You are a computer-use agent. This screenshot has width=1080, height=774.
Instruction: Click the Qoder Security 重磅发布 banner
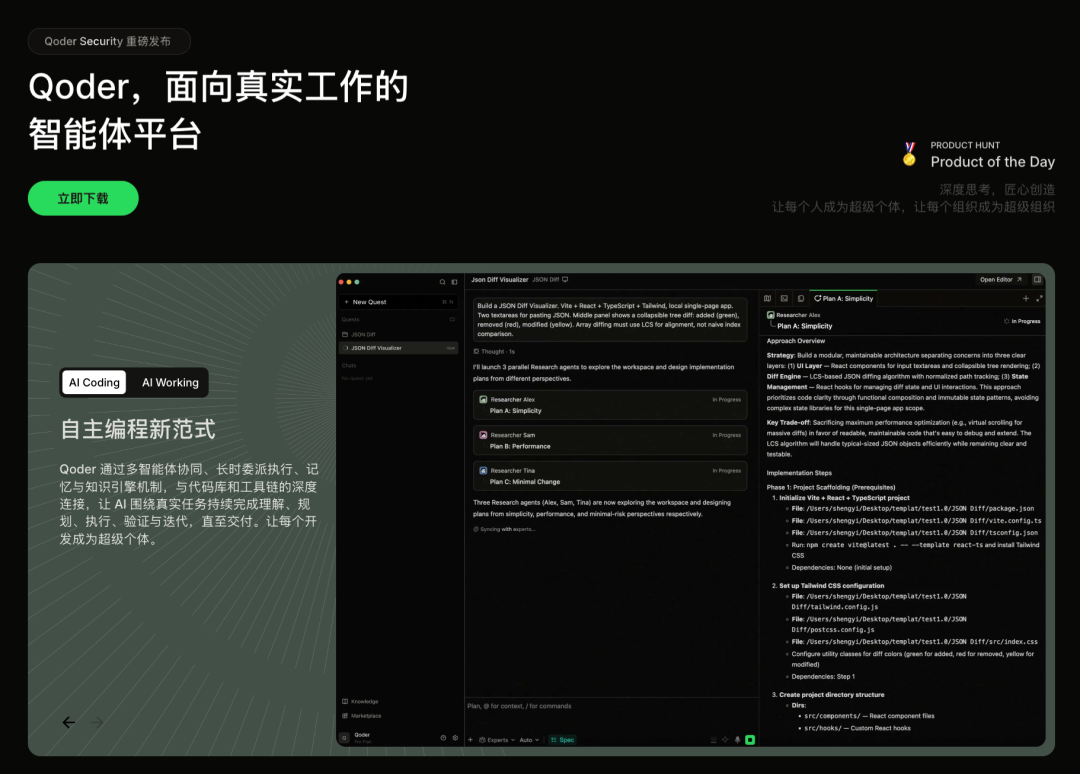(109, 41)
